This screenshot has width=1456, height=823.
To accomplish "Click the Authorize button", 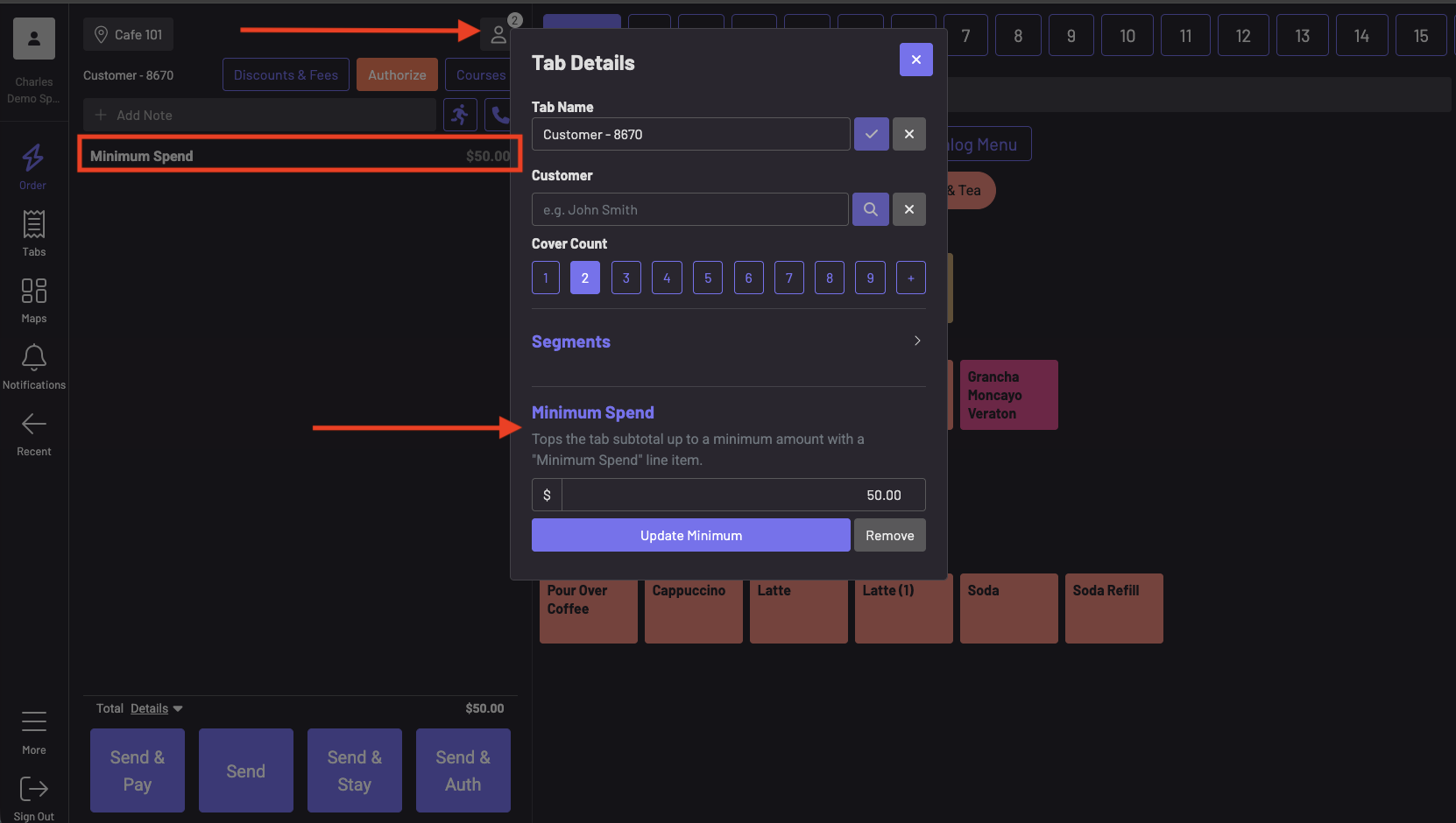I will [397, 74].
